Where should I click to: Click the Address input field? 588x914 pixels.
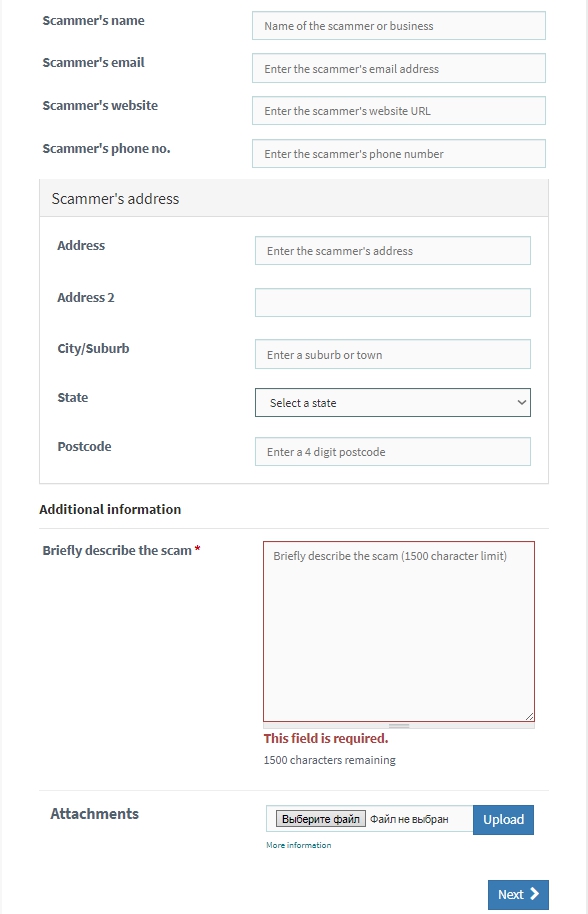point(393,251)
